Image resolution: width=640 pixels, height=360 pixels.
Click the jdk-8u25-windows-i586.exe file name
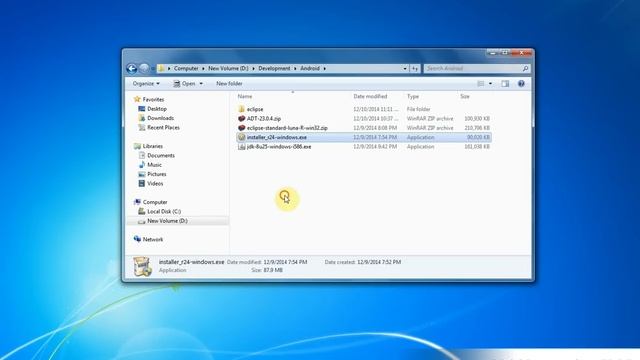point(279,147)
